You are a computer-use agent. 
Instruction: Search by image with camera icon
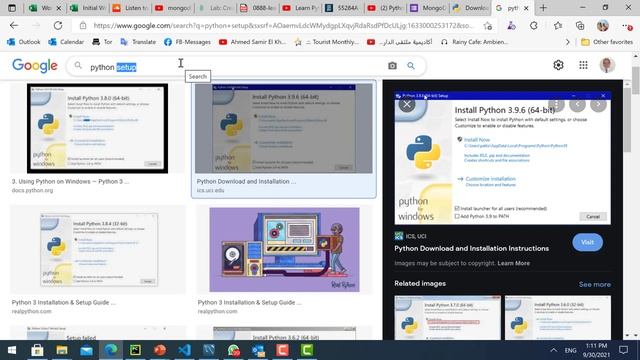[392, 66]
